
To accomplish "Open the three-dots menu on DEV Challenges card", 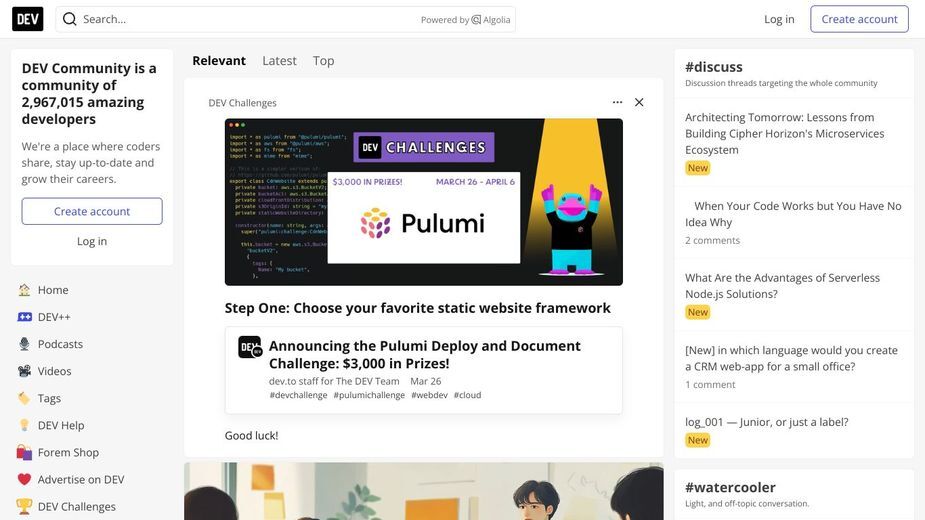I will pyautogui.click(x=617, y=102).
